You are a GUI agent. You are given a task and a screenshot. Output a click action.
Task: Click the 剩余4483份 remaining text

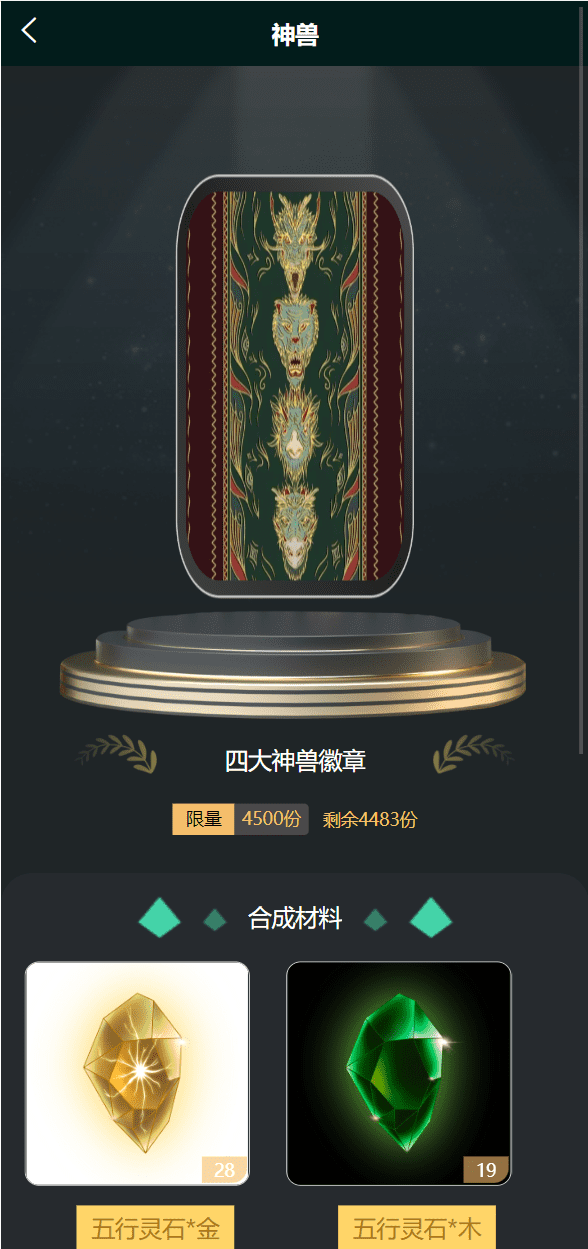click(x=369, y=820)
